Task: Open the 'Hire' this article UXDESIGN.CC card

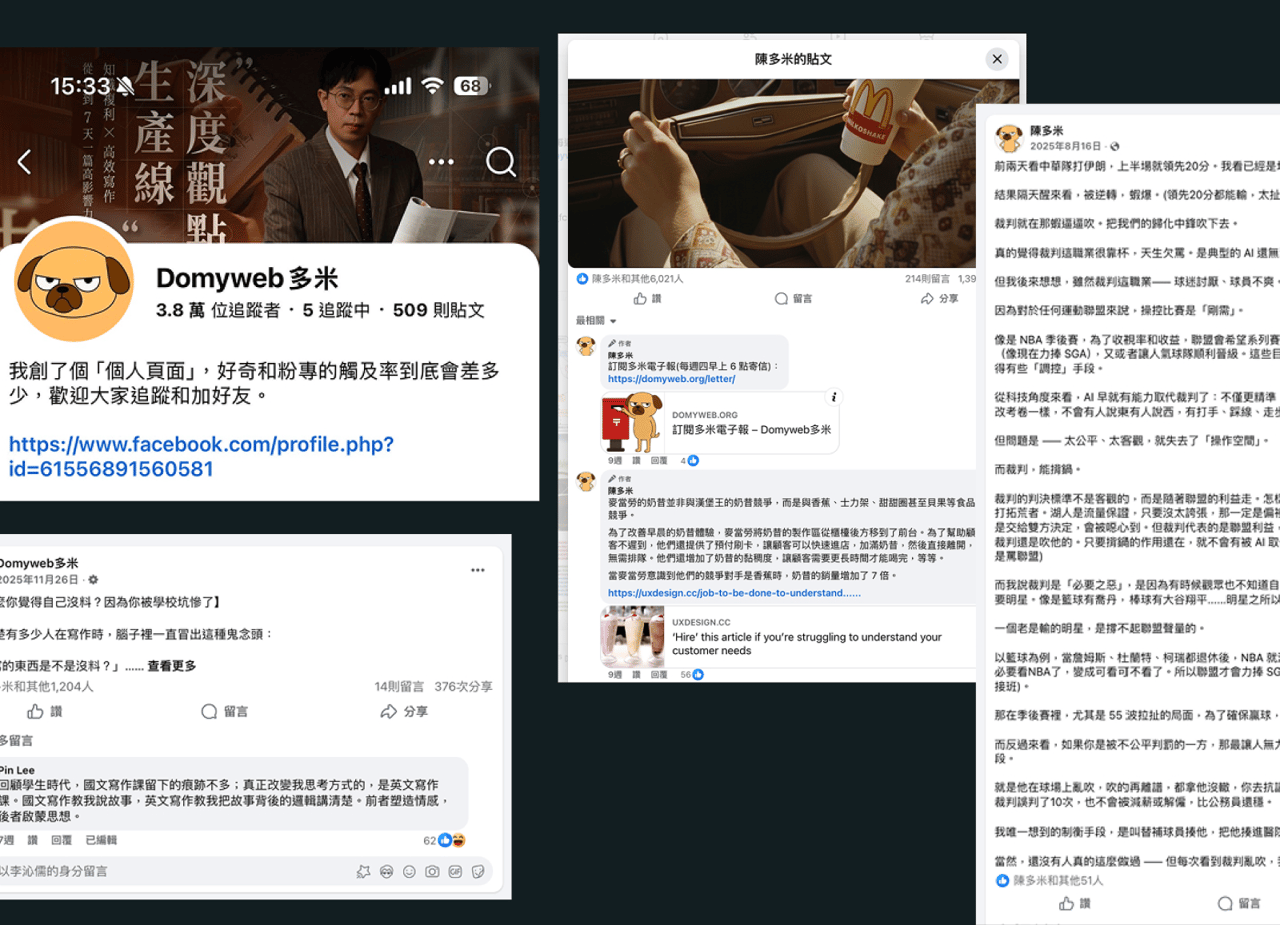Action: pos(788,636)
